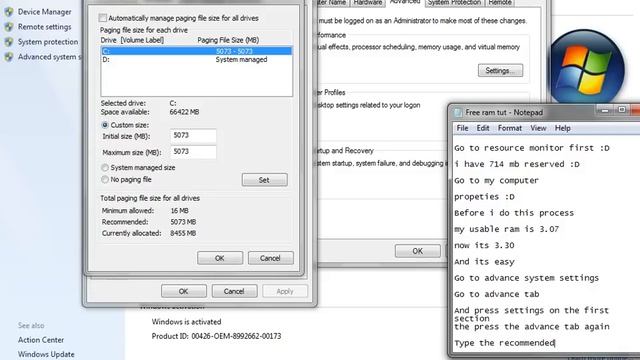The height and width of the screenshot is (360, 640).
Task: Click the Windows logo image
Action: (586, 68)
